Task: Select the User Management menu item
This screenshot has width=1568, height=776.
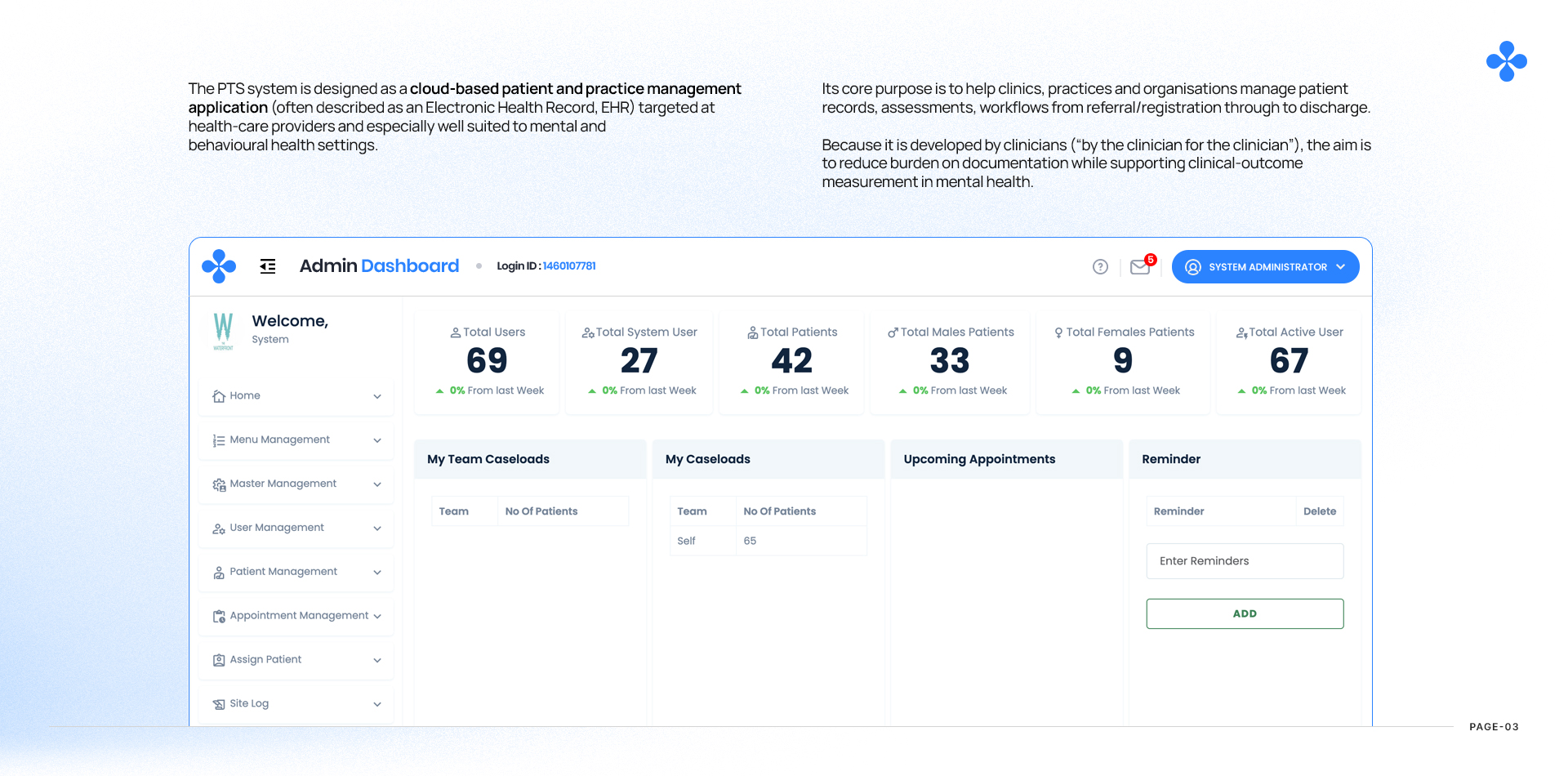Action: click(277, 528)
